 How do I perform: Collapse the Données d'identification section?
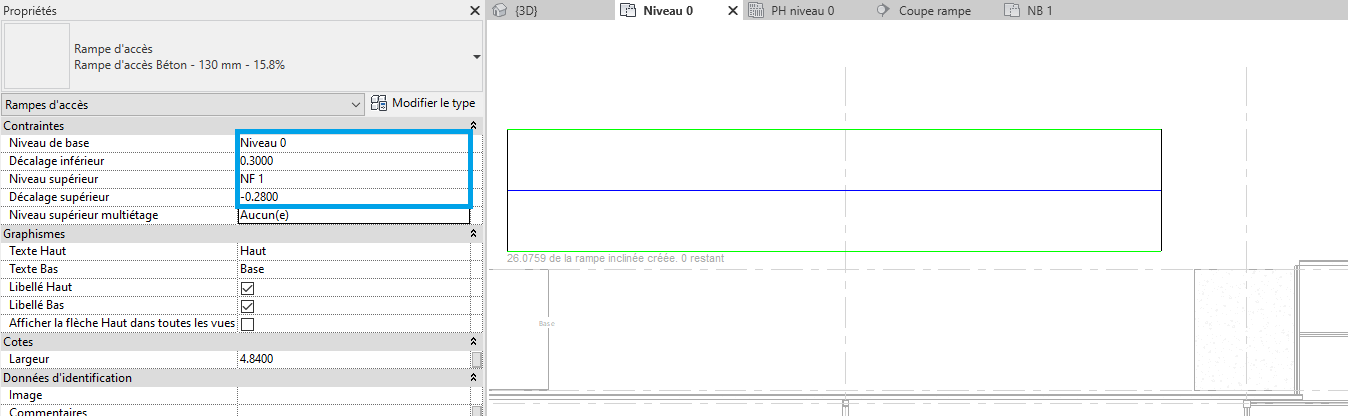click(x=475, y=378)
